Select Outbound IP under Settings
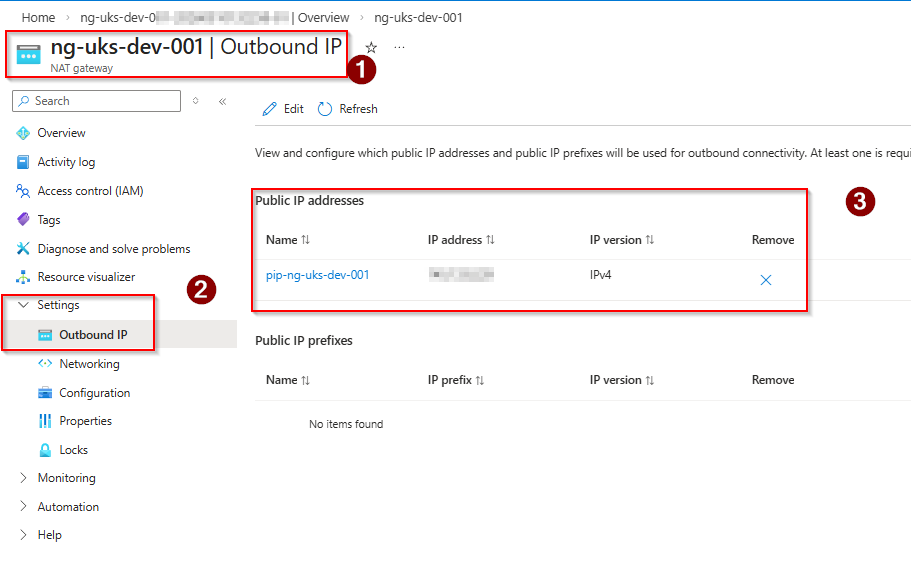This screenshot has height=568, width=911. coord(94,335)
